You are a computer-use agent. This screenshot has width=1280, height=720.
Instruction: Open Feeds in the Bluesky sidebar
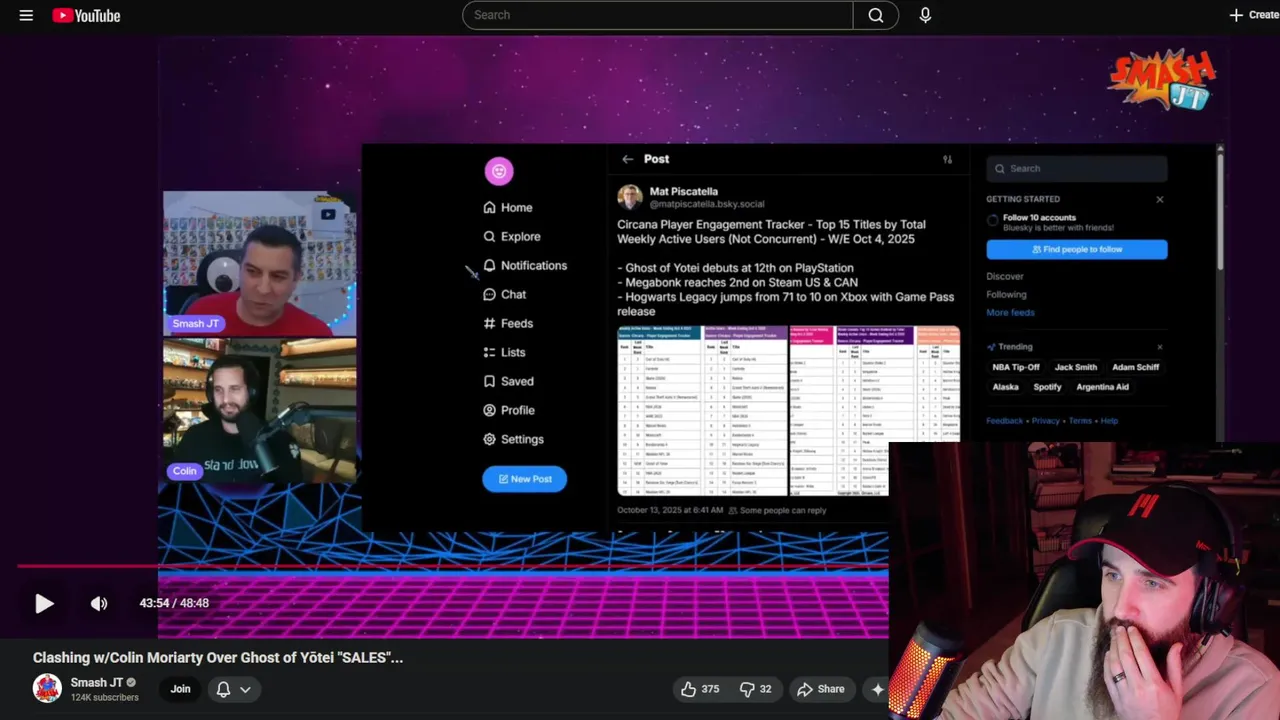(x=508, y=323)
